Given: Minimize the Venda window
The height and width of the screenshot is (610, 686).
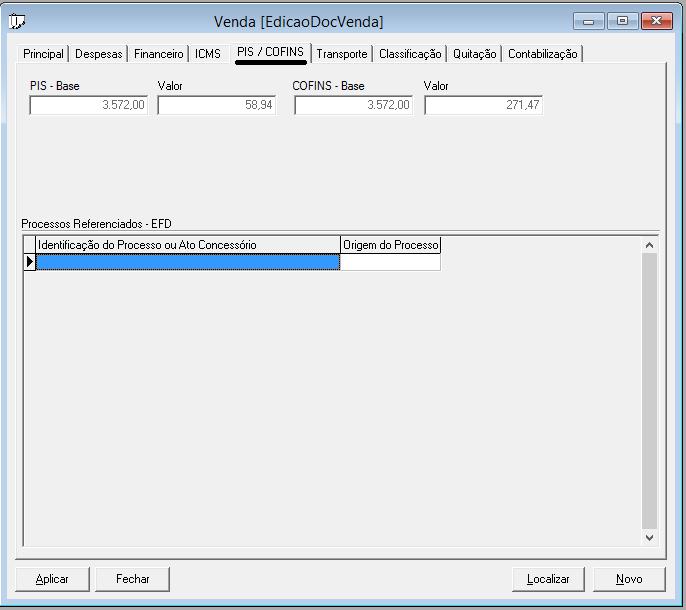Looking at the screenshot, I should tap(588, 21).
